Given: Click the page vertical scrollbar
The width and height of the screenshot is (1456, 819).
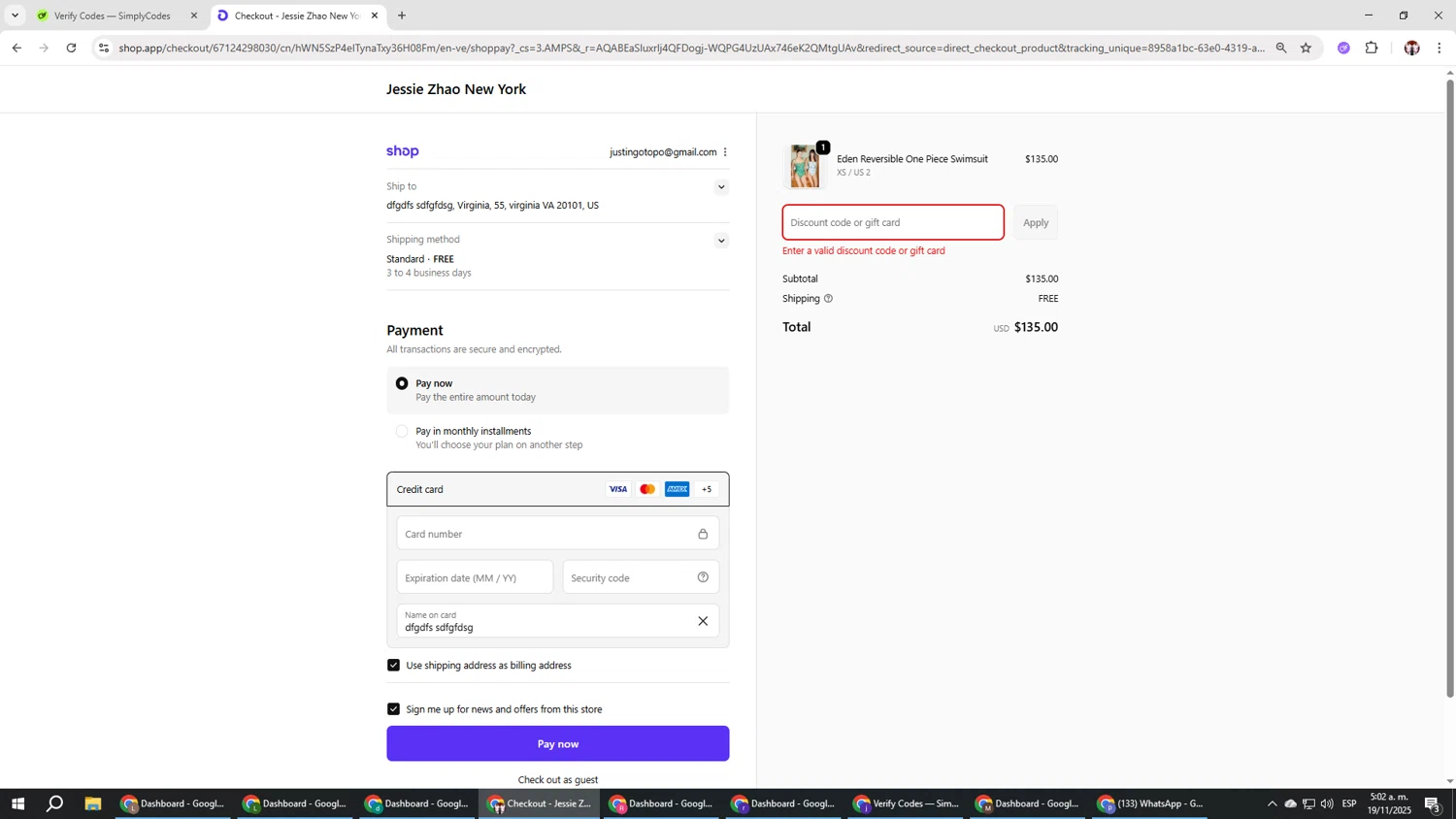Looking at the screenshot, I should (x=1450, y=388).
